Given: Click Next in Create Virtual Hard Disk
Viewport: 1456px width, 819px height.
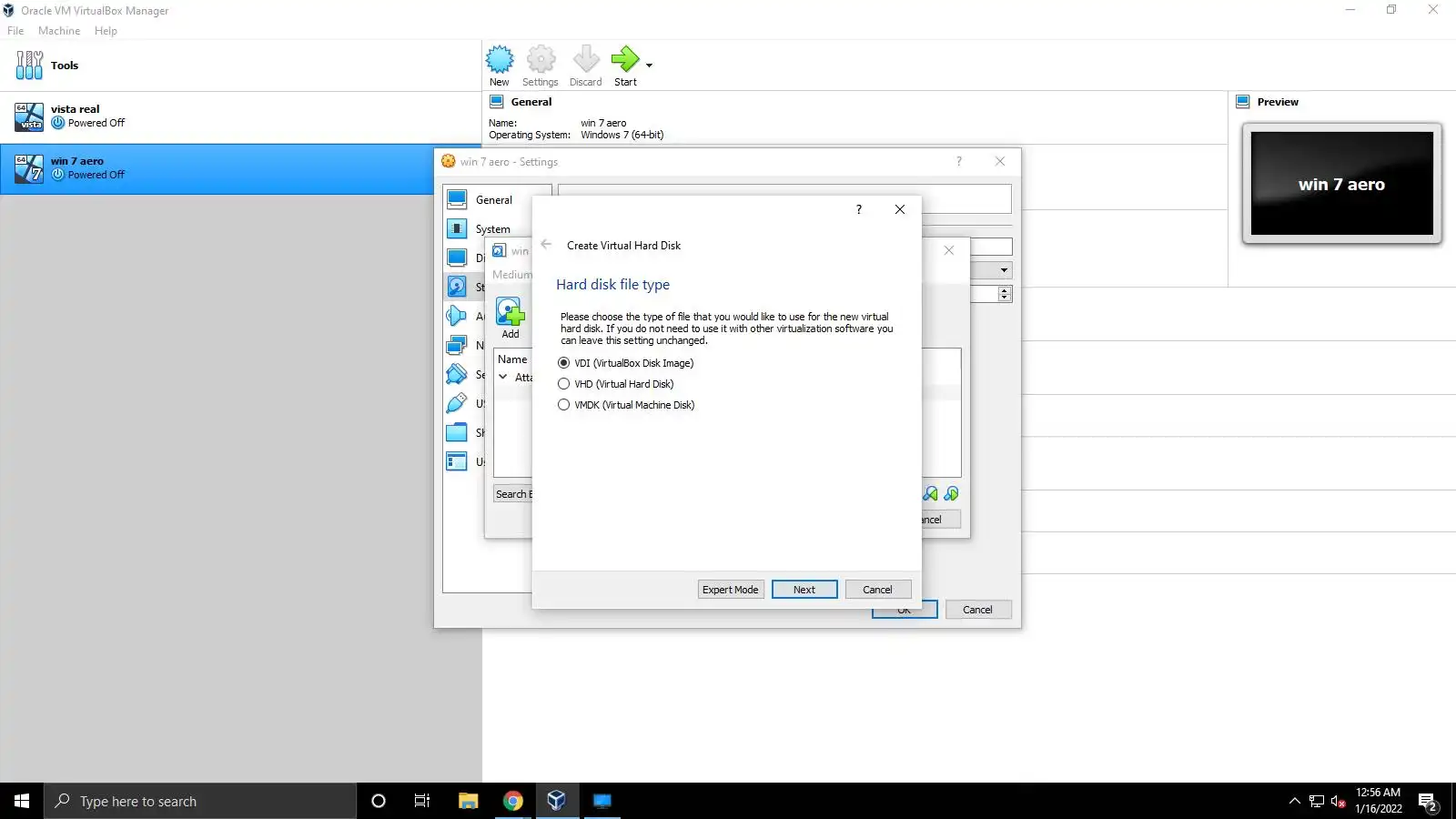Looking at the screenshot, I should [804, 590].
